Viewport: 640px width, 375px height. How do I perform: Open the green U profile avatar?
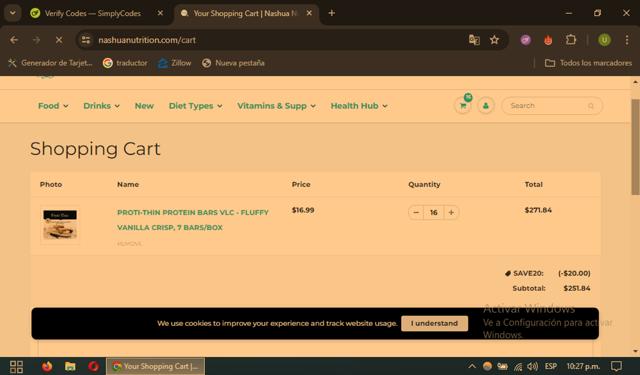coord(604,40)
